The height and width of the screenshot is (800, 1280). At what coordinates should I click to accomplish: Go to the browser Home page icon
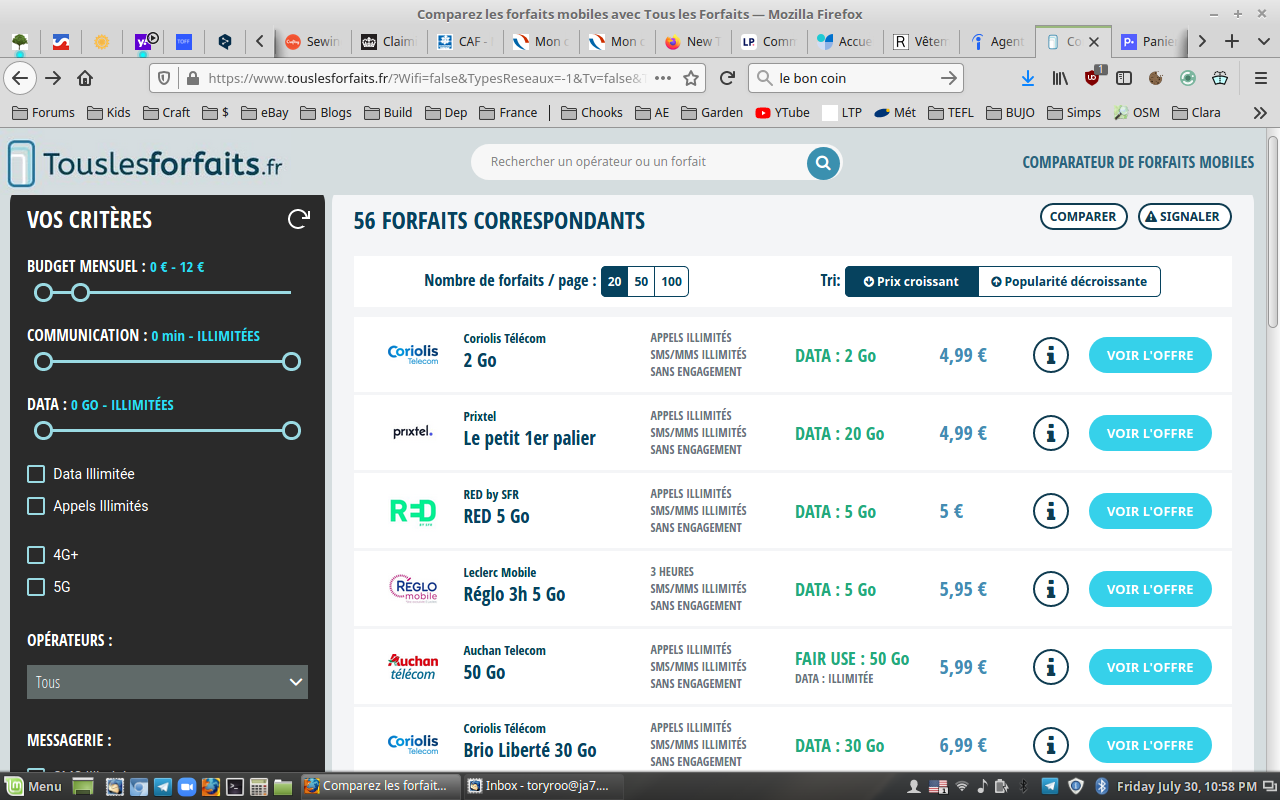click(86, 78)
